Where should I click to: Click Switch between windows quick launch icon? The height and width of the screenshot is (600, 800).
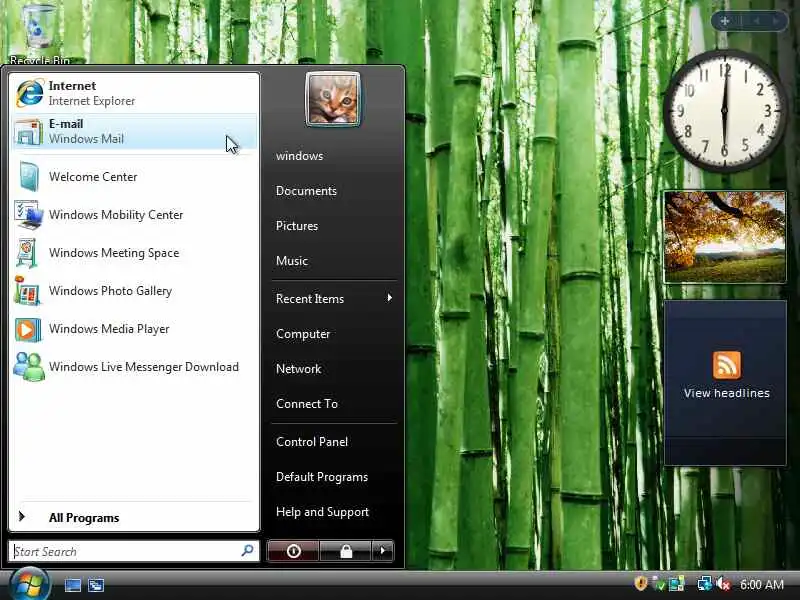(95, 585)
